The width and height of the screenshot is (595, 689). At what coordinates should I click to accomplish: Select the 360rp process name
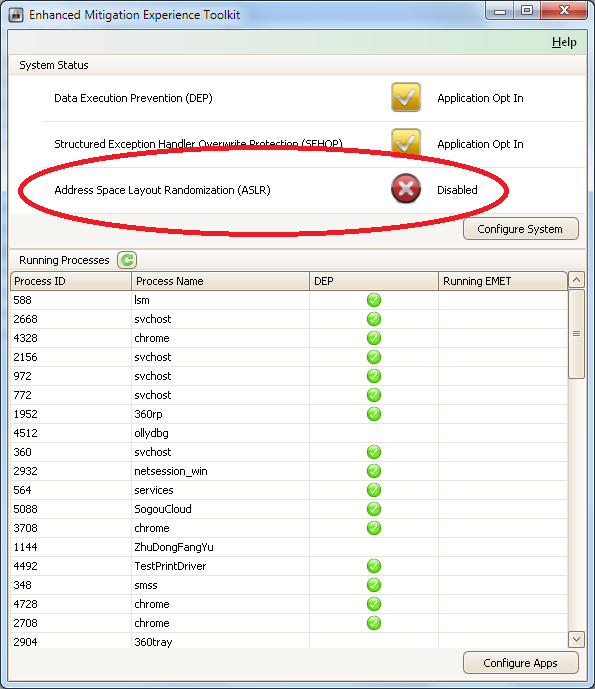(148, 414)
